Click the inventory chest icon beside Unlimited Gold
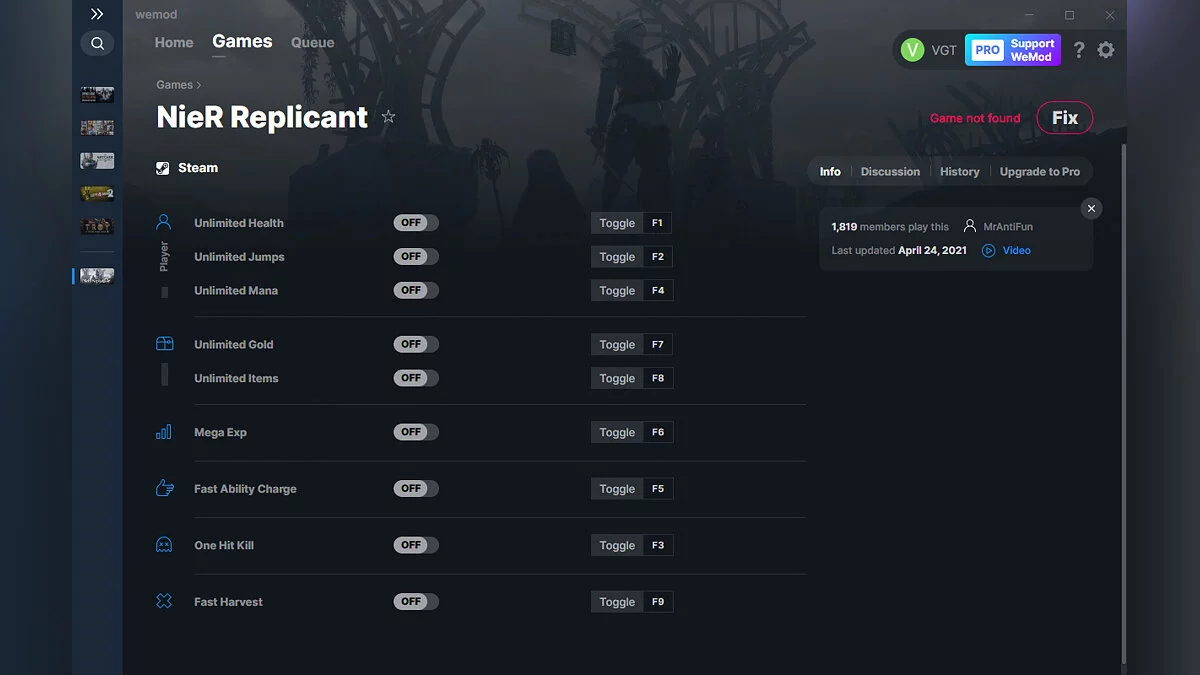This screenshot has width=1200, height=675. [x=164, y=344]
